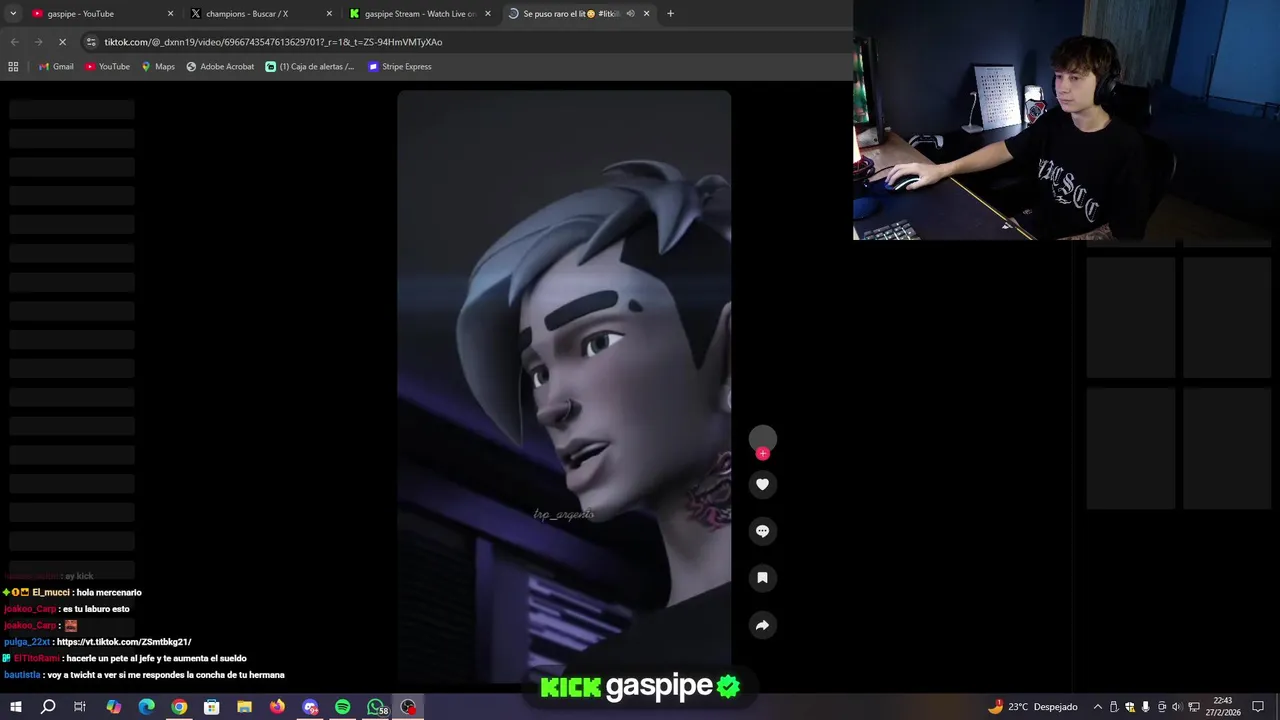The height and width of the screenshot is (720, 1280).
Task: Open the Stripe Express bookmark
Action: (x=399, y=67)
